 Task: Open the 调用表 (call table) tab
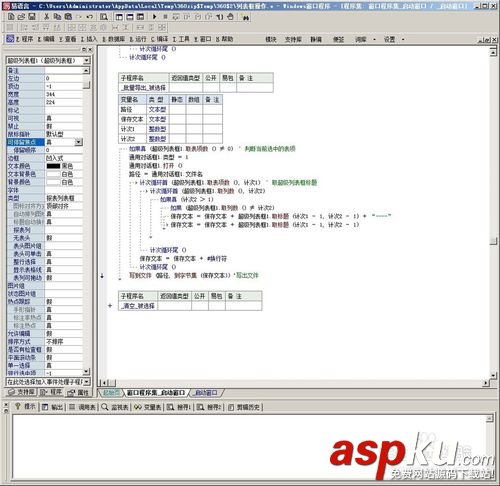(82, 407)
